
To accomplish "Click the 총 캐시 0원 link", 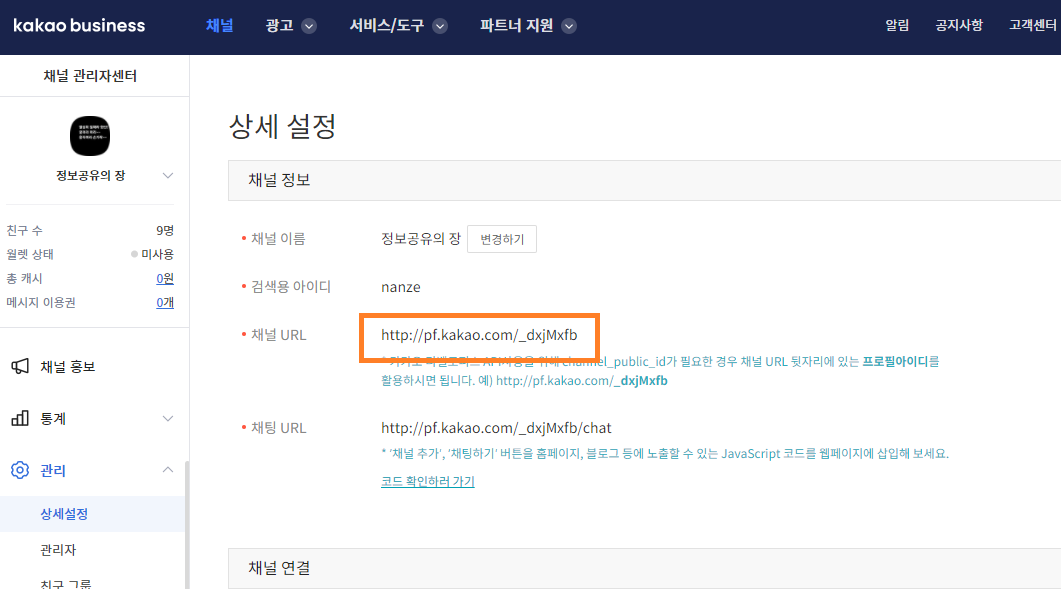I will click(165, 278).
